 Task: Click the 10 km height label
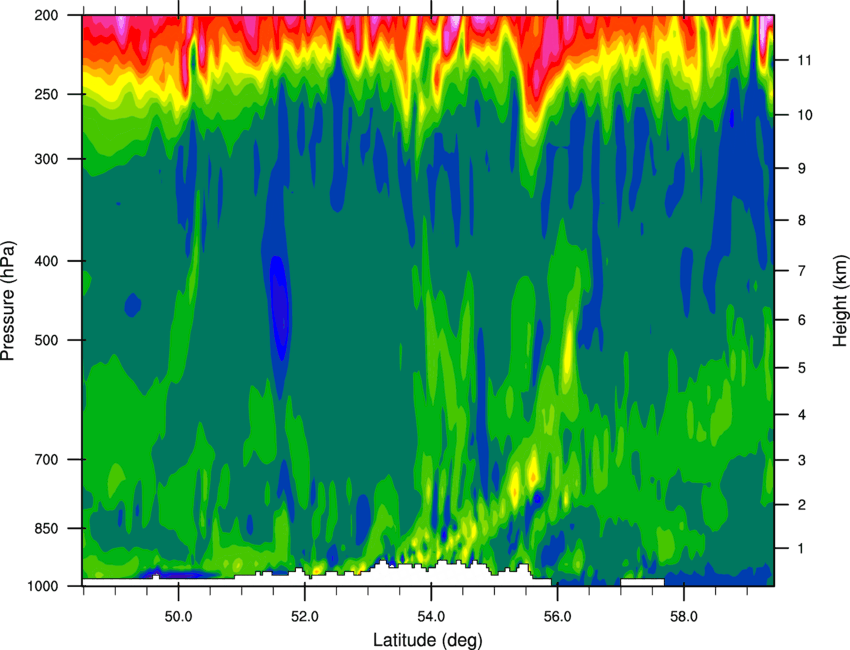[805, 115]
